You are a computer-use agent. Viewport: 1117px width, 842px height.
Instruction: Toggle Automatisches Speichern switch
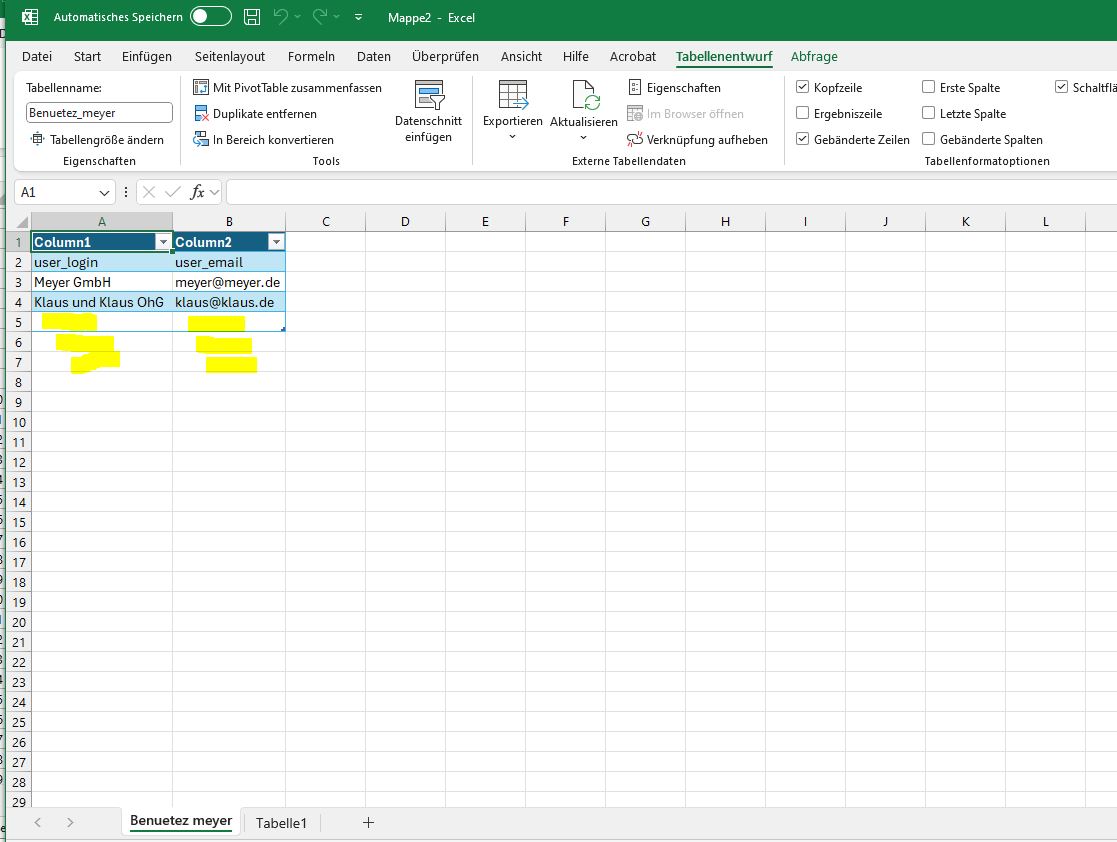coord(210,17)
